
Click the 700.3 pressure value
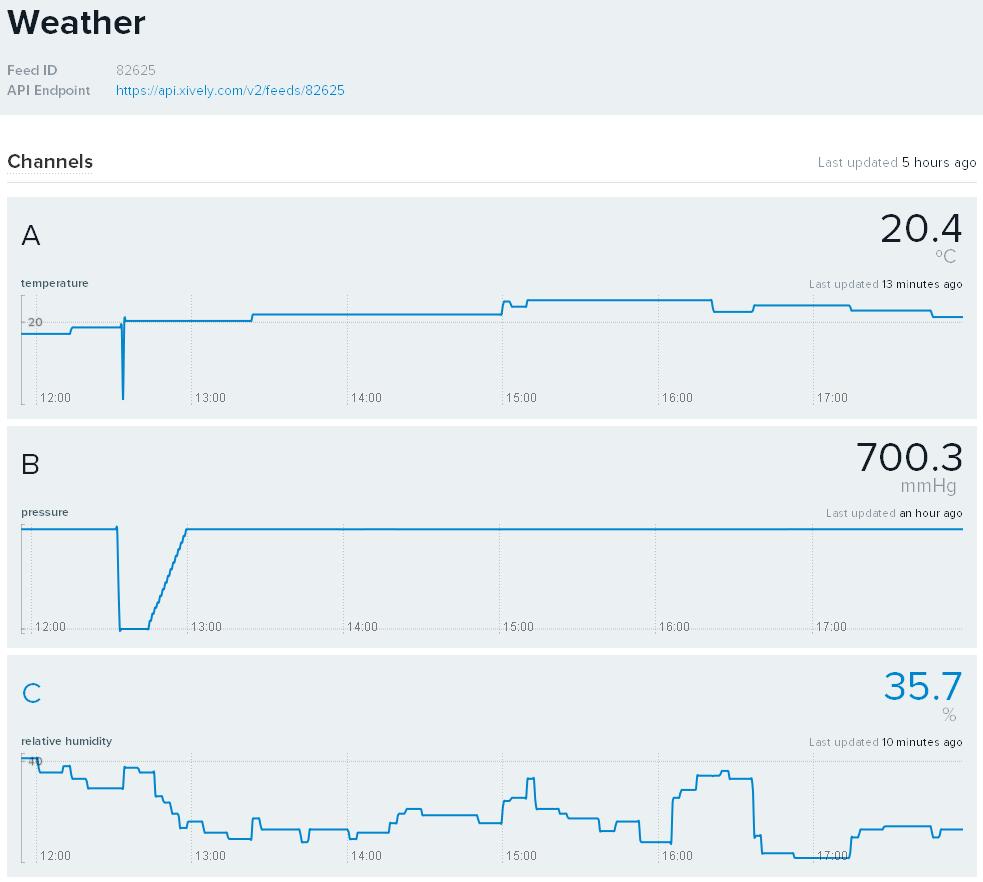coord(909,458)
